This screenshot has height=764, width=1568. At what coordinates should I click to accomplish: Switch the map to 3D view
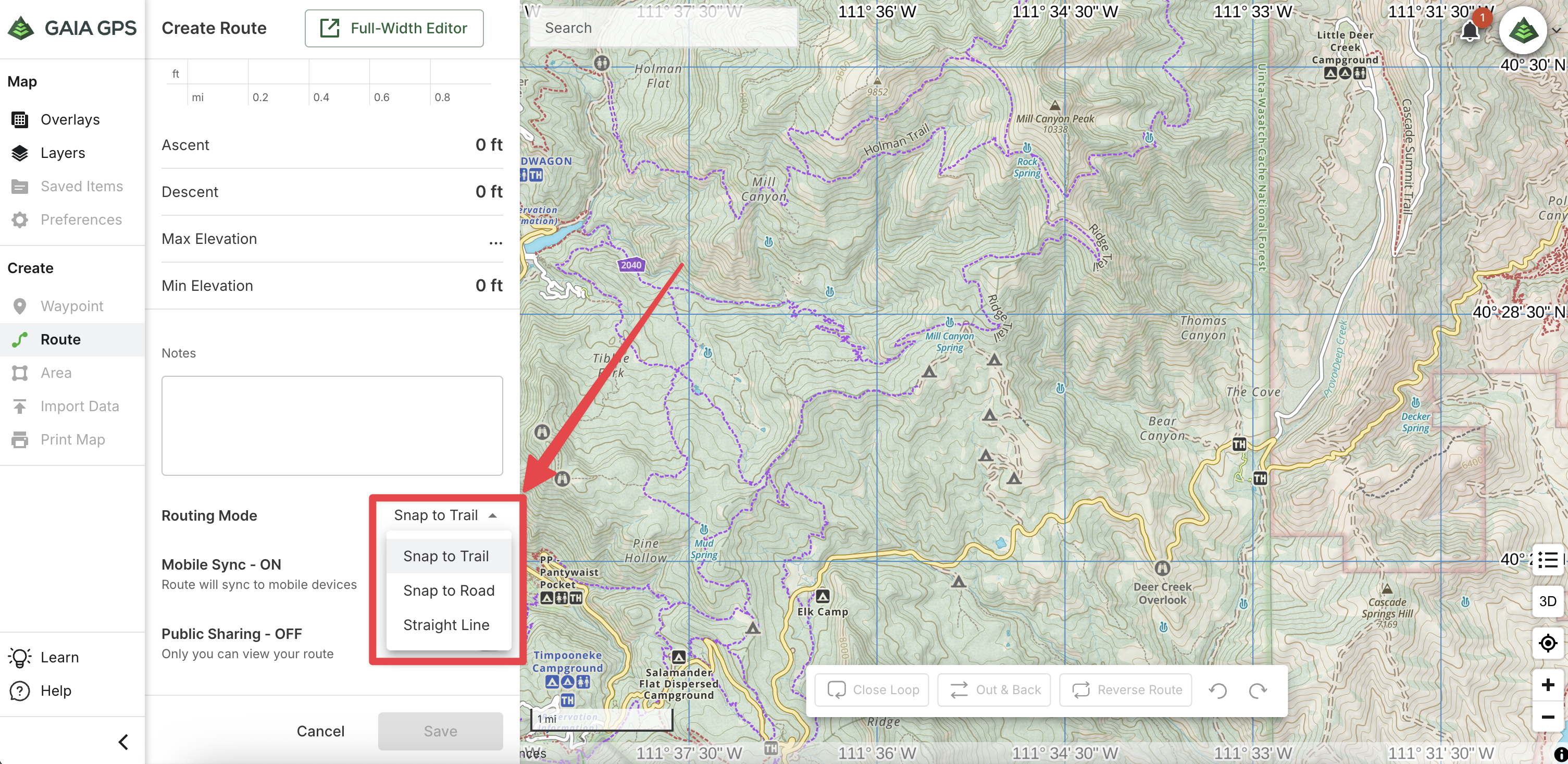[x=1548, y=601]
